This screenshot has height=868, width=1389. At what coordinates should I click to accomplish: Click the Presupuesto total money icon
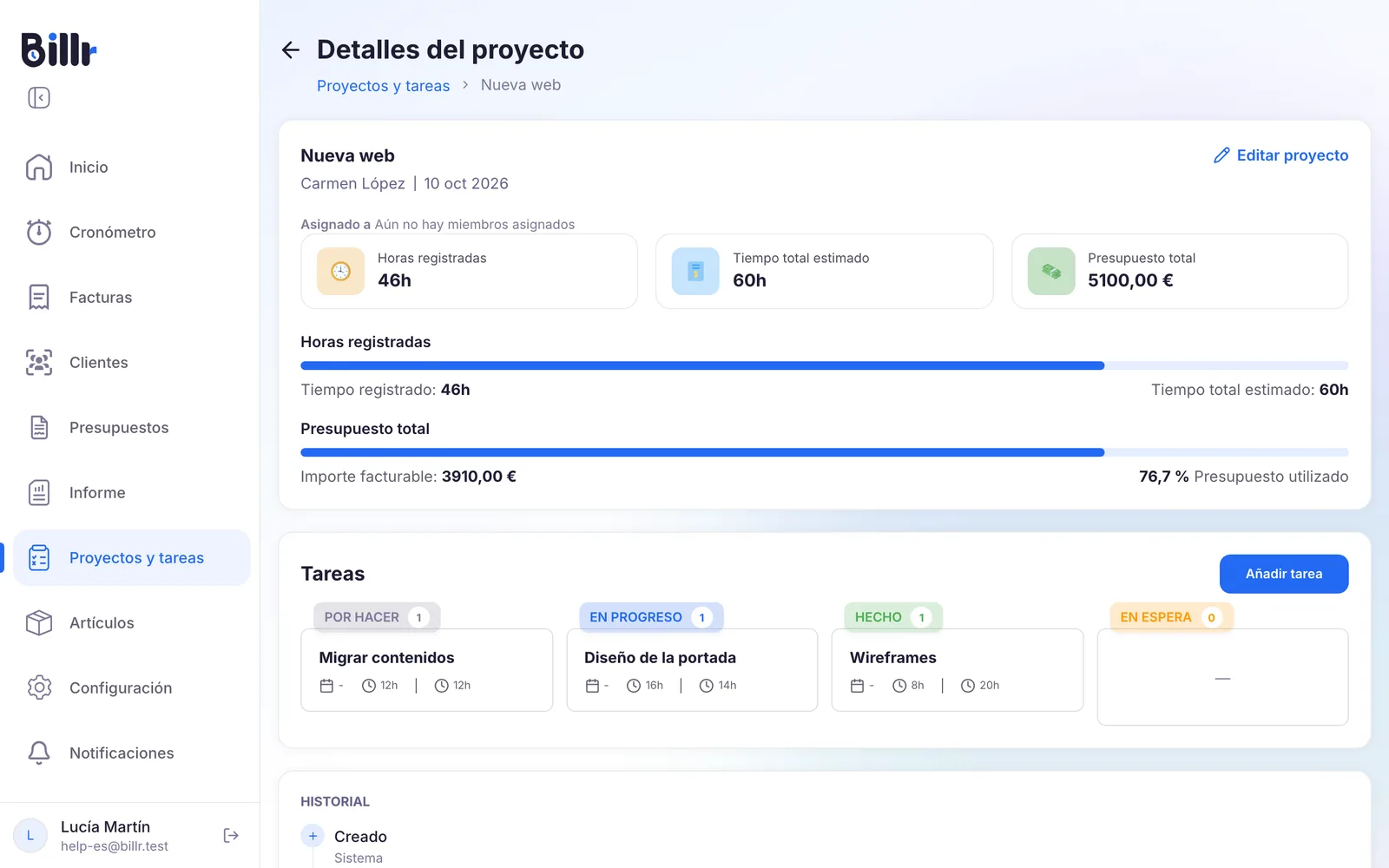(x=1051, y=271)
